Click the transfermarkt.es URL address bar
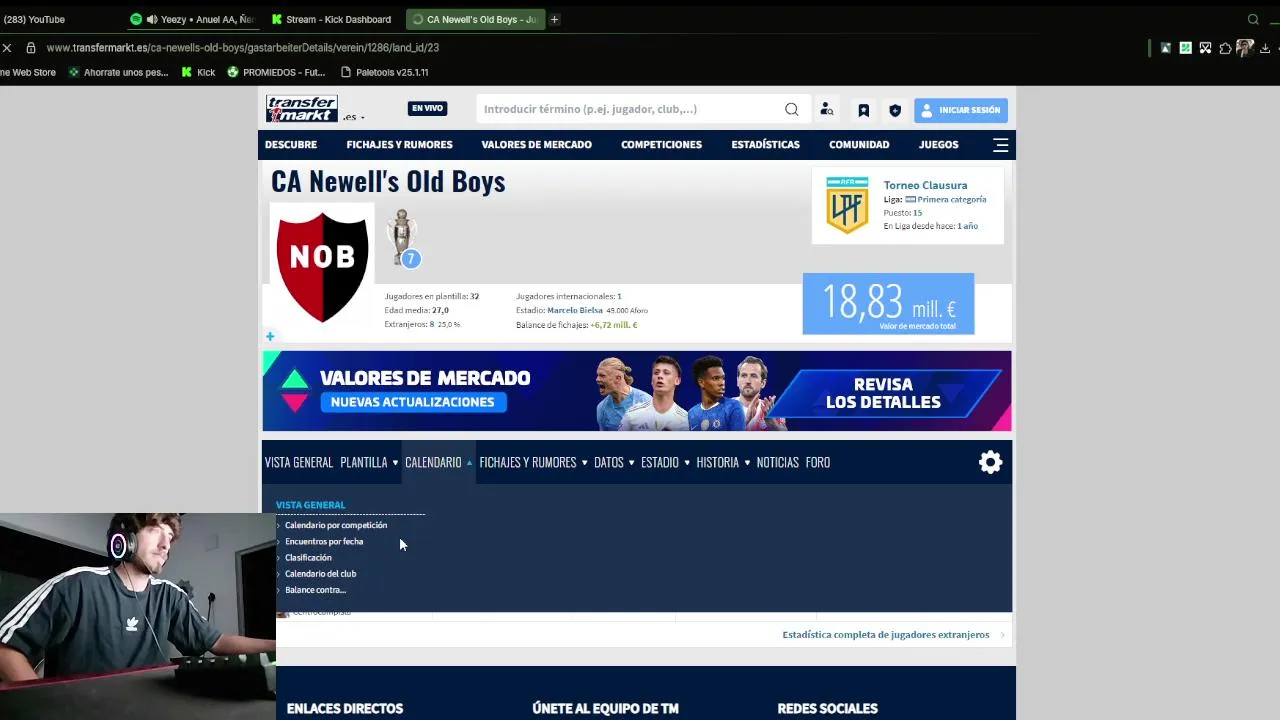The width and height of the screenshot is (1280, 720). (x=243, y=47)
